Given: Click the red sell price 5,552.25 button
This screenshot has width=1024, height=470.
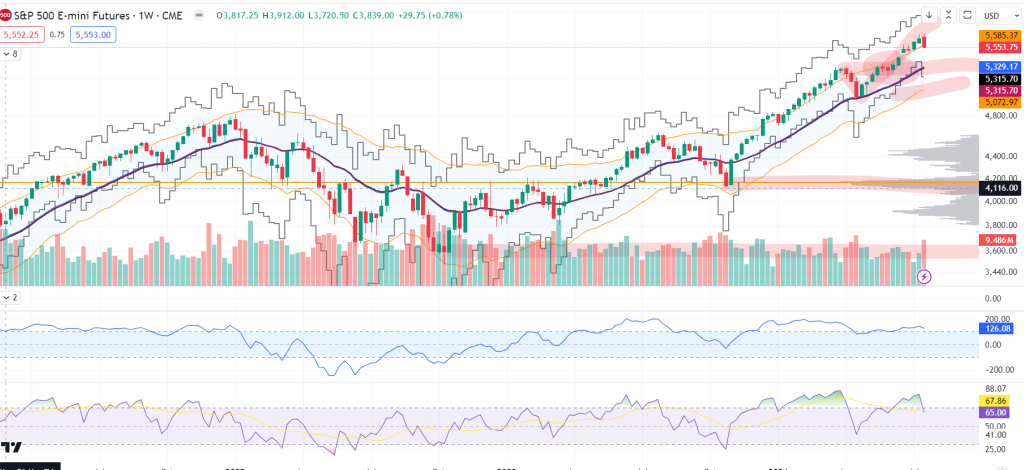Looking at the screenshot, I should pos(22,34).
